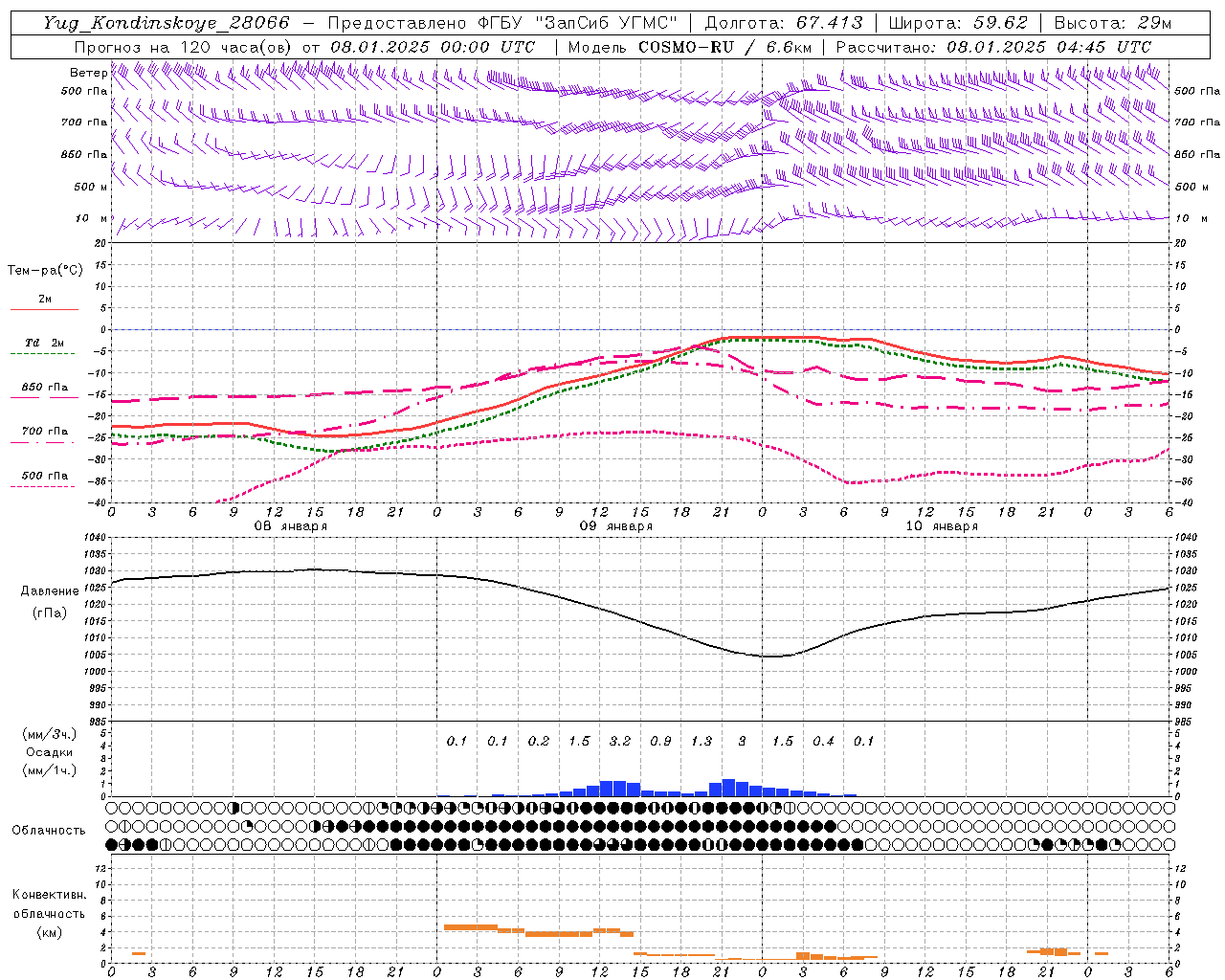The width and height of the screenshot is (1225, 980).
Task: Click the (мм/1ч.) precipitation unit label
Action: (49, 770)
